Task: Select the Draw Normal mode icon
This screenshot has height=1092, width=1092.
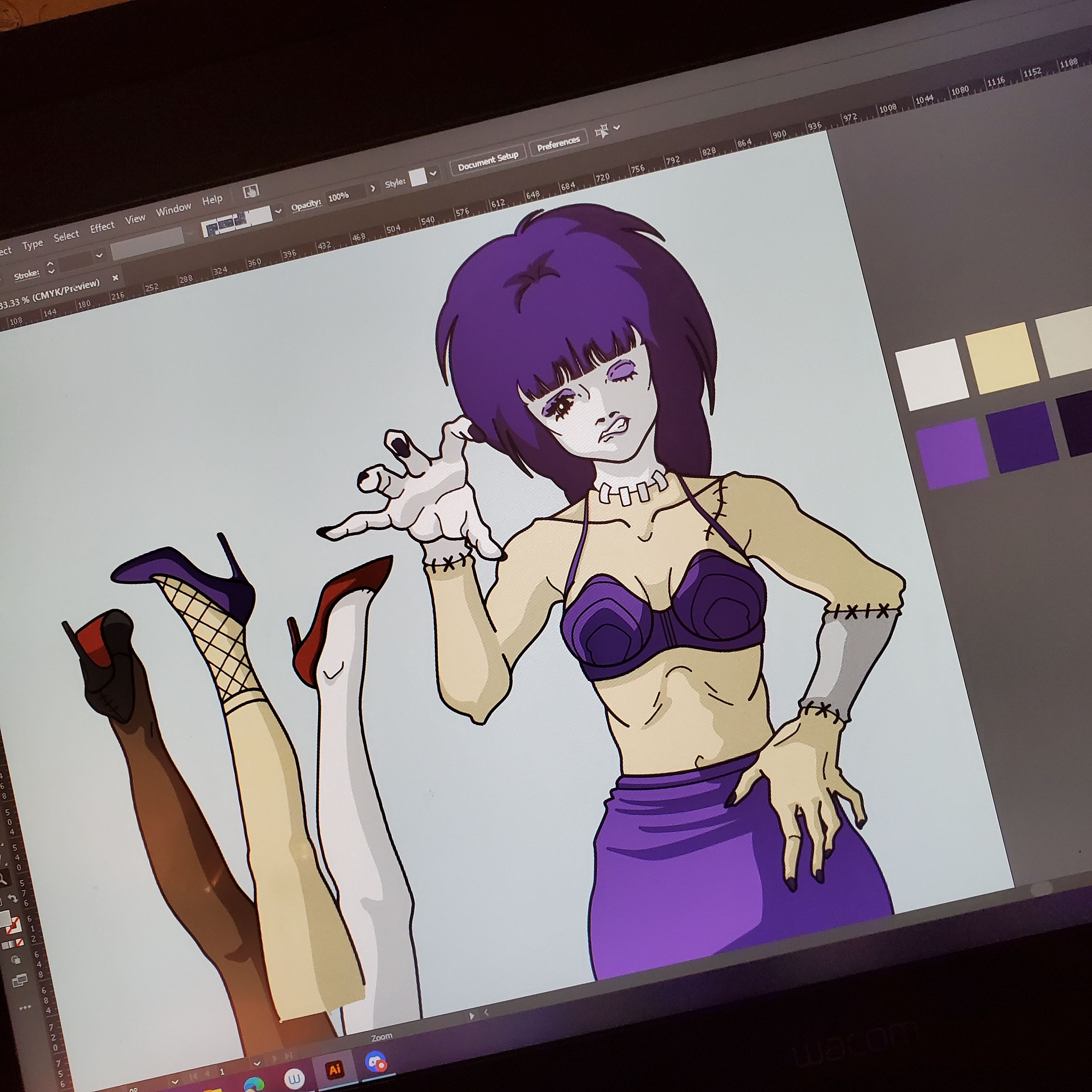Action: coord(16,960)
